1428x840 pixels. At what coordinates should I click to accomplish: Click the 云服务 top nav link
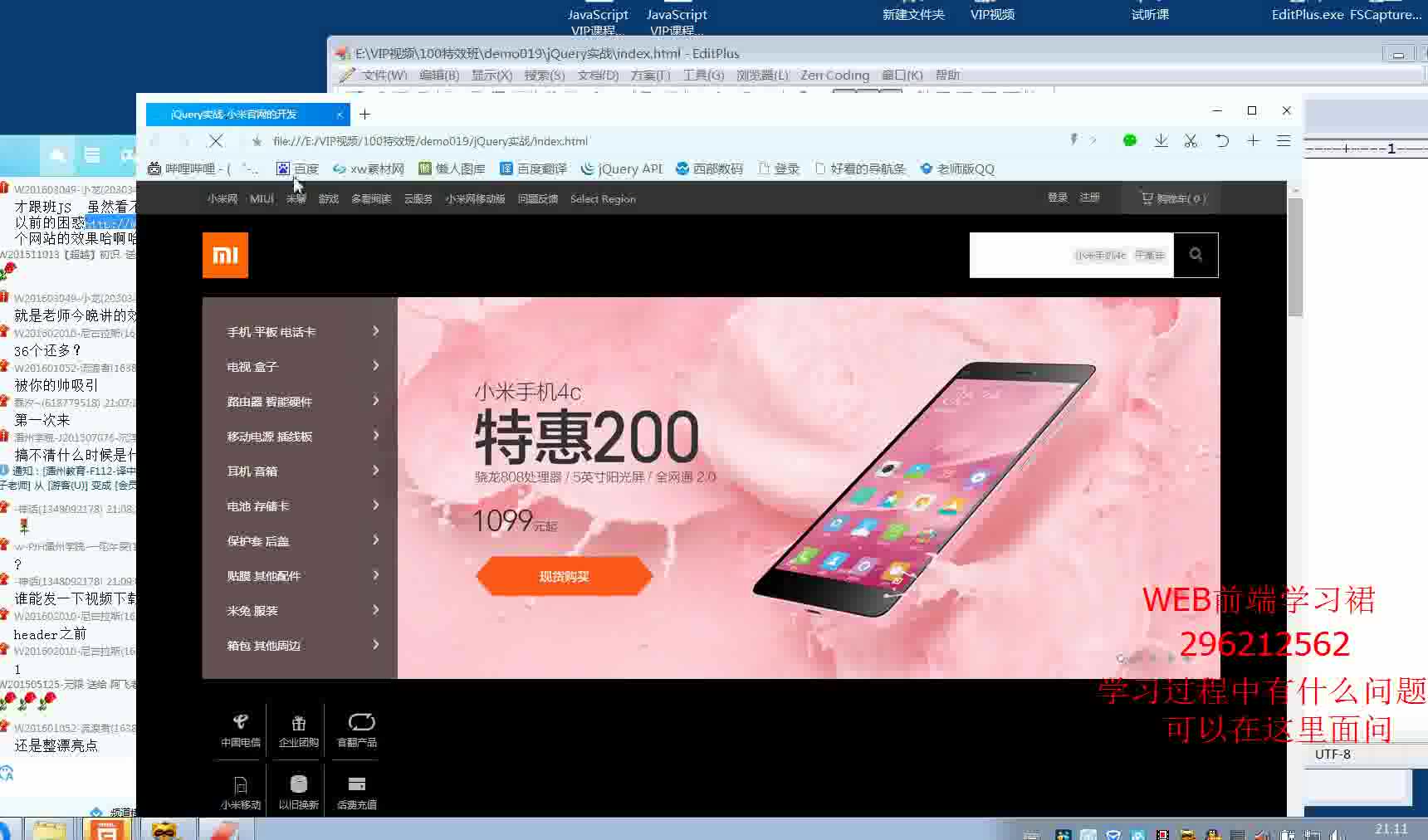click(x=418, y=199)
